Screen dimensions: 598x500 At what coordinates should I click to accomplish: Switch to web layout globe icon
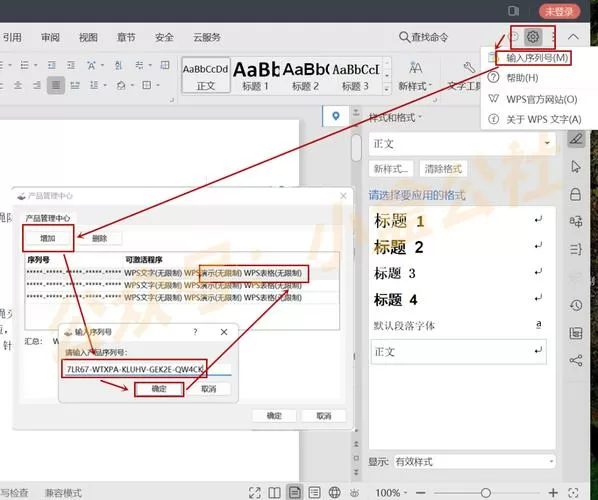point(334,492)
